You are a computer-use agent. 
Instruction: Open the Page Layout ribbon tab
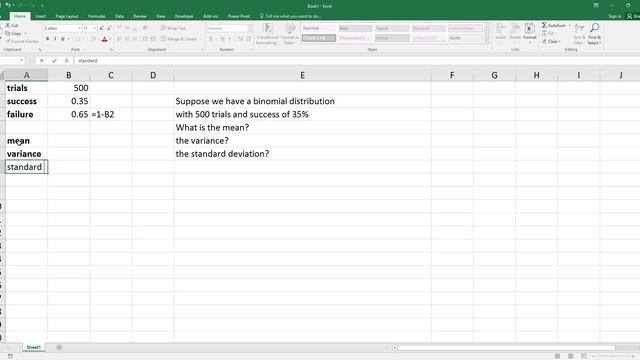(67, 16)
